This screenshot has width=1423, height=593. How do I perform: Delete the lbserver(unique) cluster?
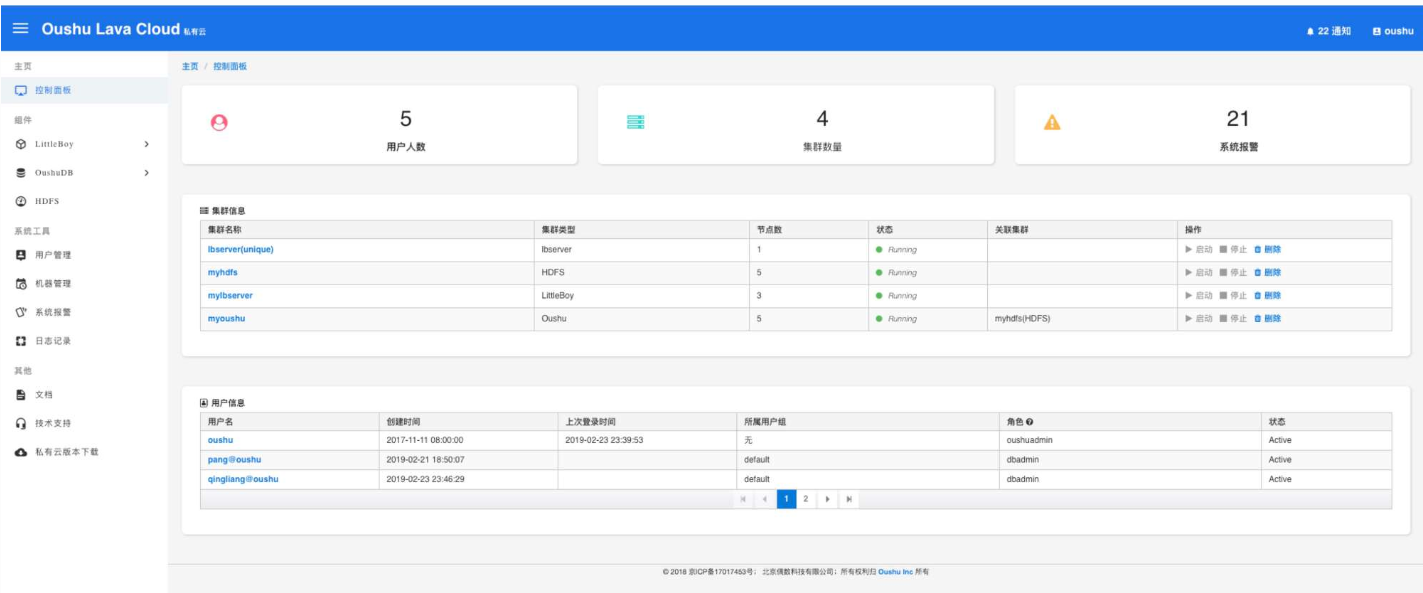(1267, 249)
